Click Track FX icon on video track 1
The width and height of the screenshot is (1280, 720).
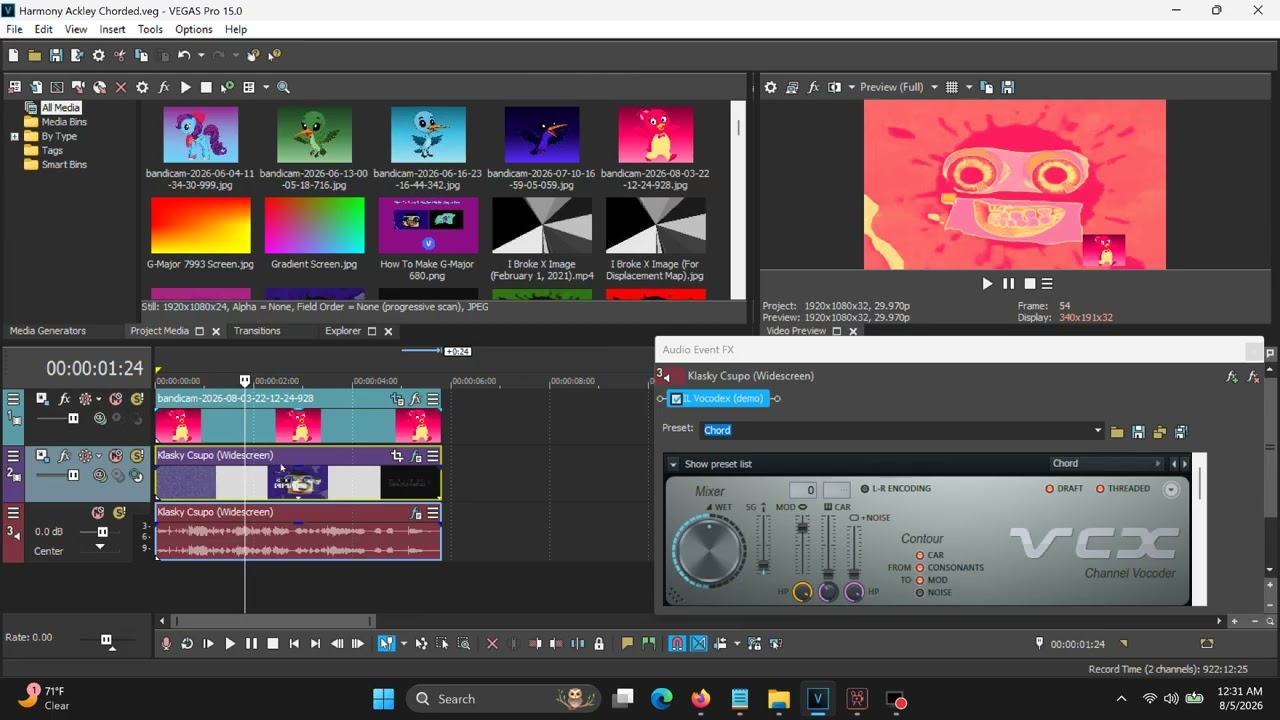[x=65, y=399]
